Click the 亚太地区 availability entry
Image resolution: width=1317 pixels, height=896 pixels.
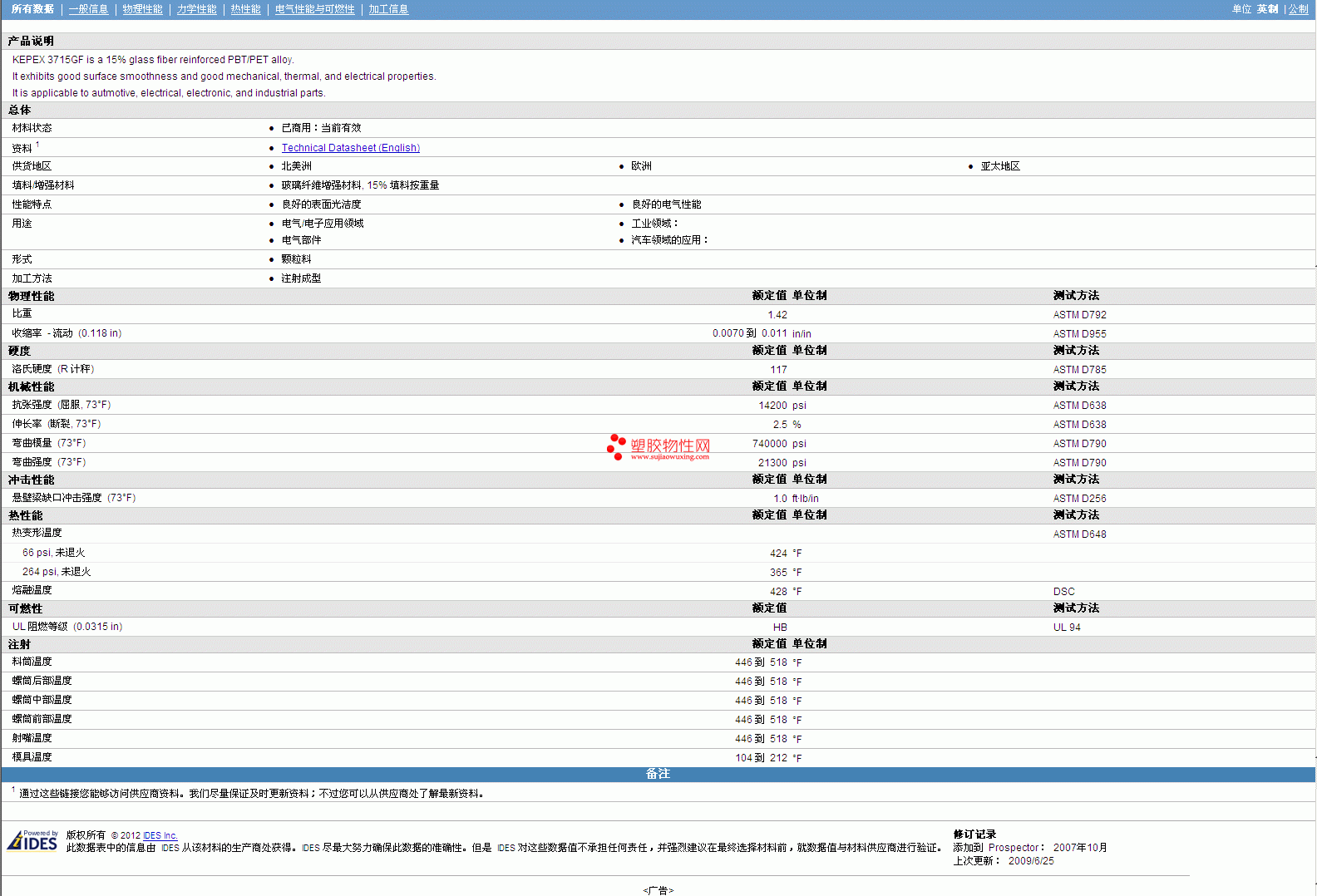click(x=1000, y=166)
